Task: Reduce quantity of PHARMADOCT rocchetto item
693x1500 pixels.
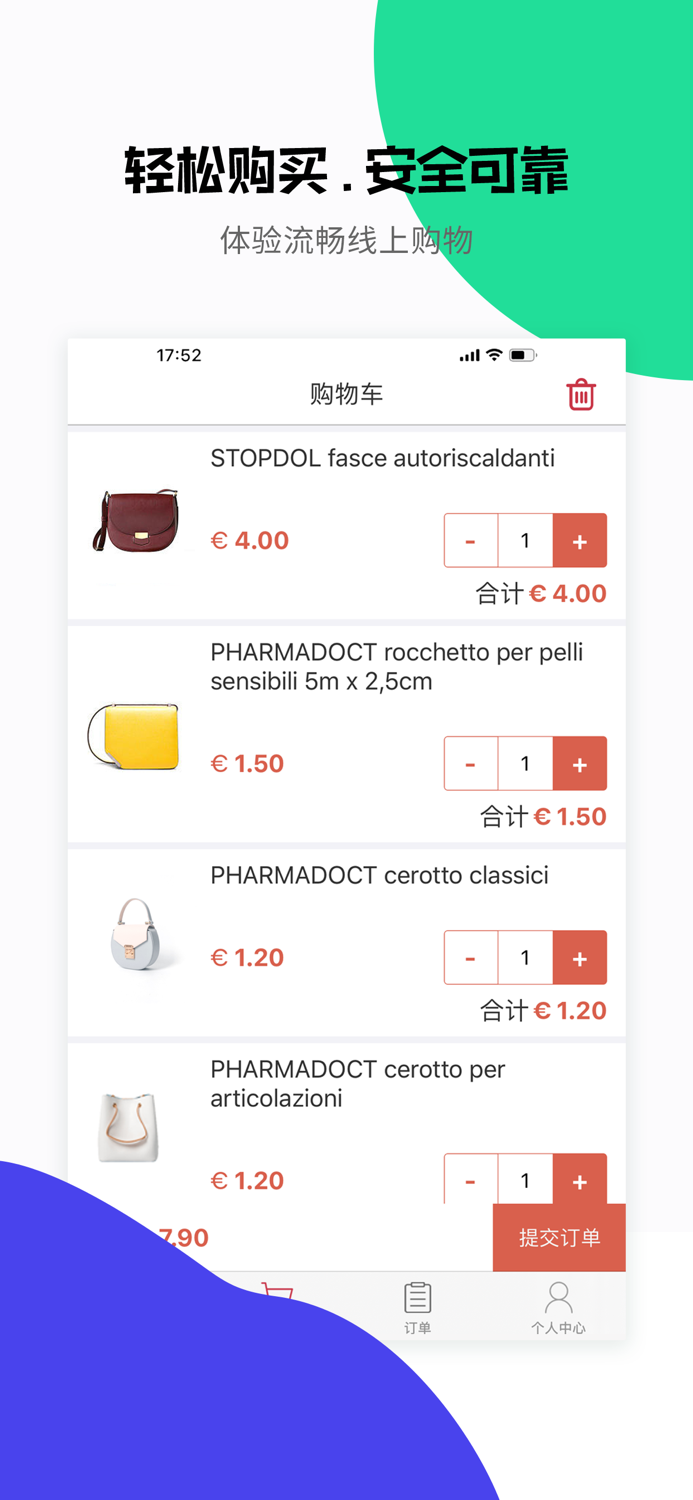Action: 470,763
